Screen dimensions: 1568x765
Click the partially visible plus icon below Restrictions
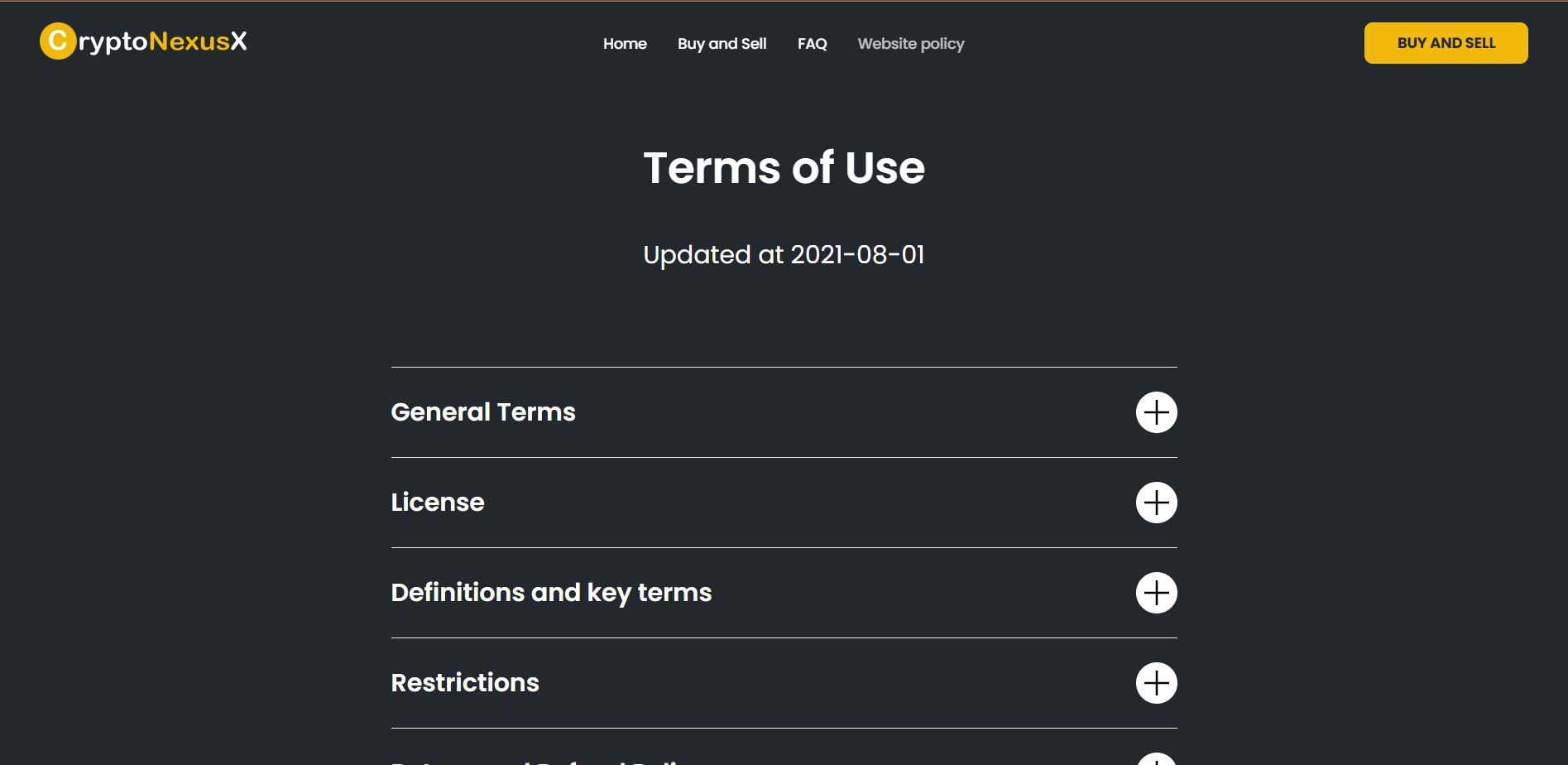(1156, 759)
